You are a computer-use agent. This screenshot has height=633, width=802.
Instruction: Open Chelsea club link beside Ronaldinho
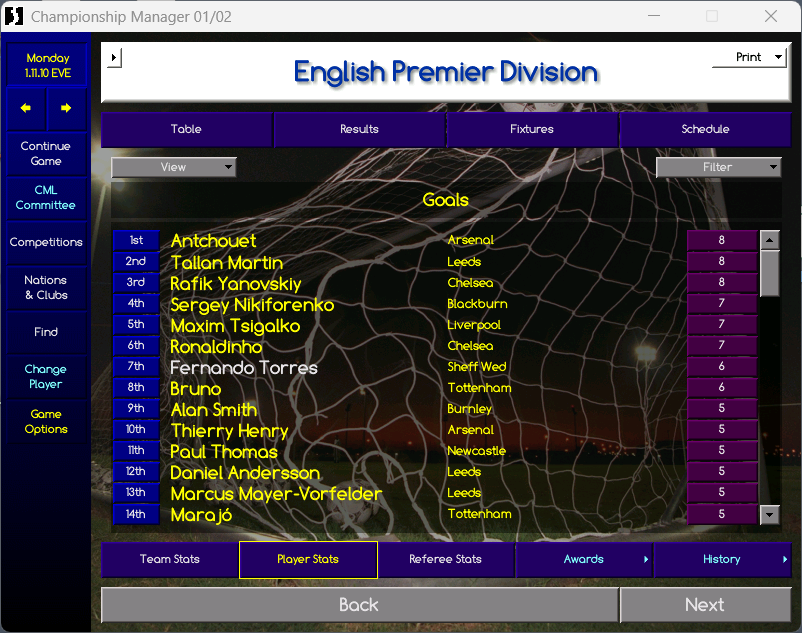point(470,346)
